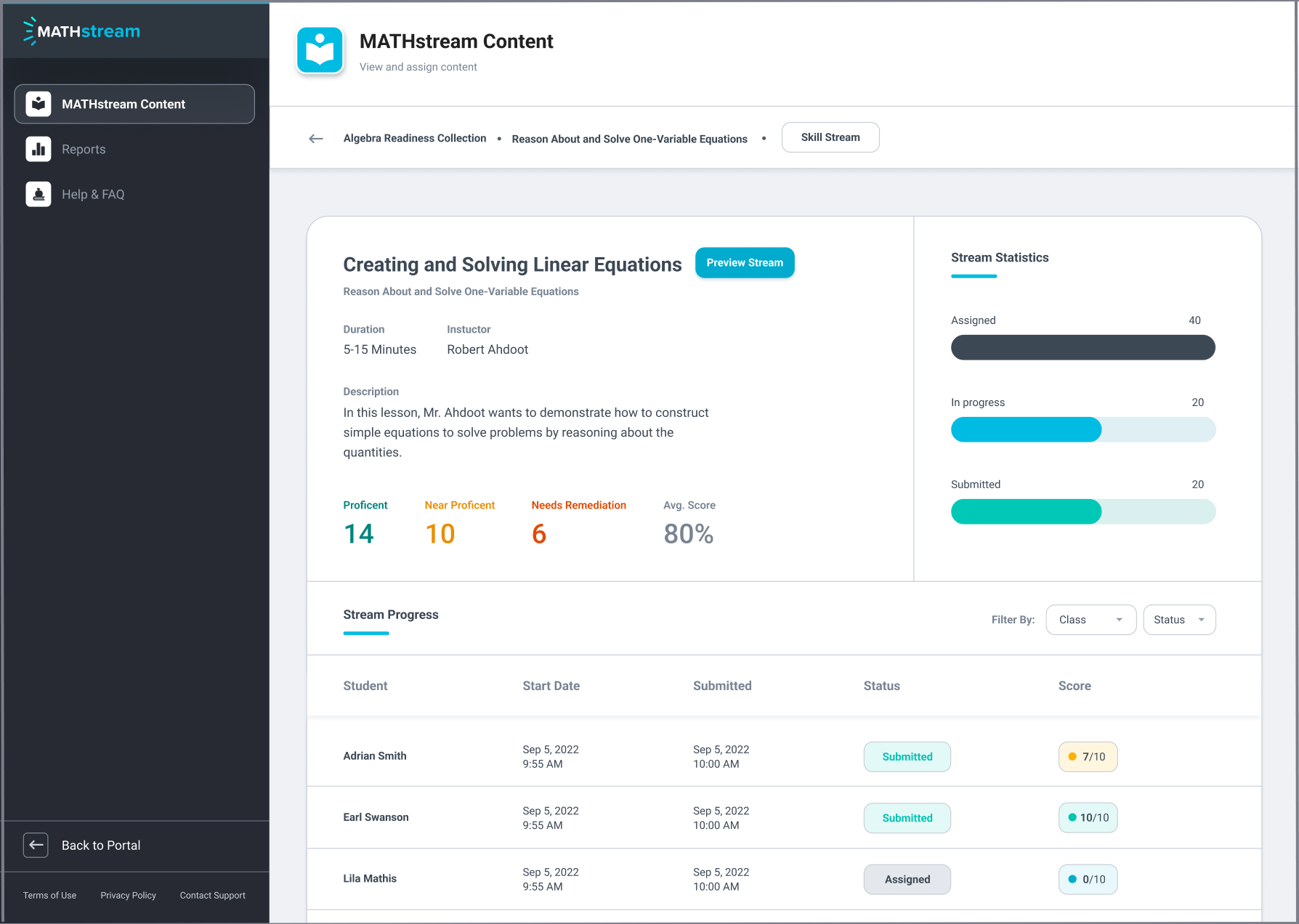Viewport: 1299px width, 924px height.
Task: Click the Contact Support link
Action: 212,895
